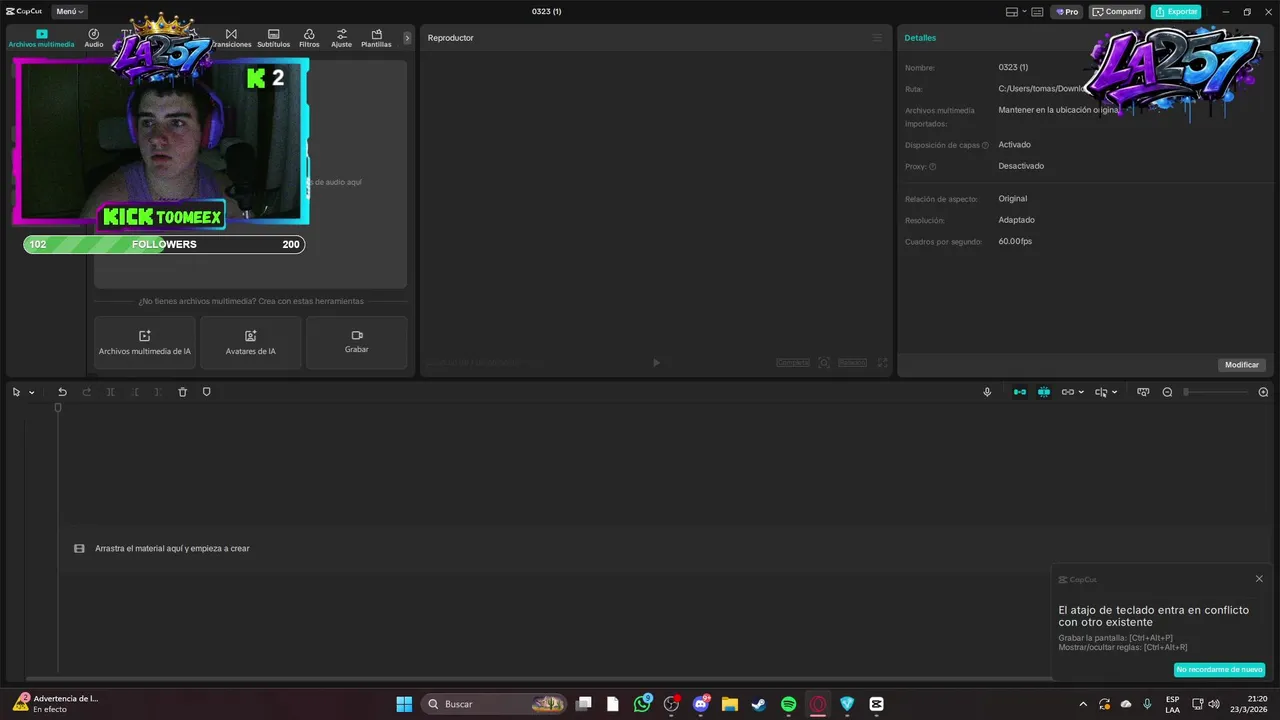Play the preview in Reproductor
The height and width of the screenshot is (720, 1280).
[656, 363]
